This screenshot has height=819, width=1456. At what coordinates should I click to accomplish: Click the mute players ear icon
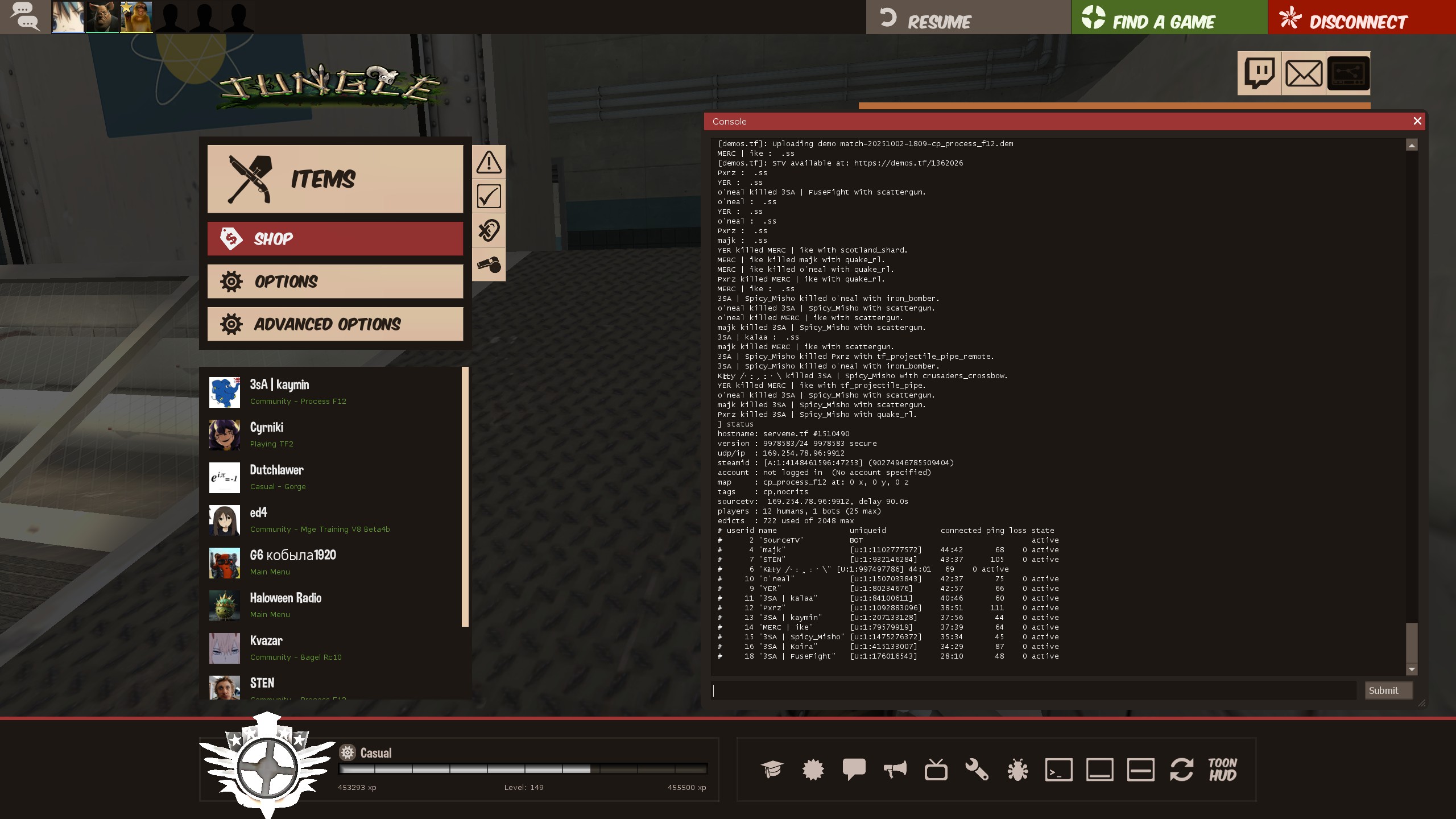pyautogui.click(x=489, y=230)
